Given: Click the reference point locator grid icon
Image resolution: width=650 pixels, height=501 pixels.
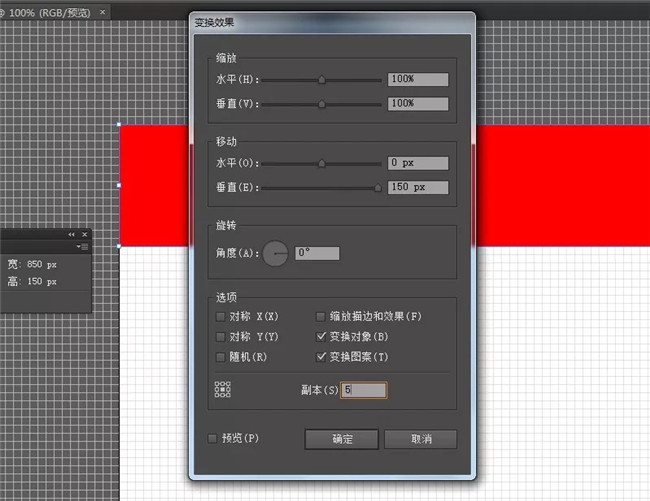Looking at the screenshot, I should tap(223, 390).
